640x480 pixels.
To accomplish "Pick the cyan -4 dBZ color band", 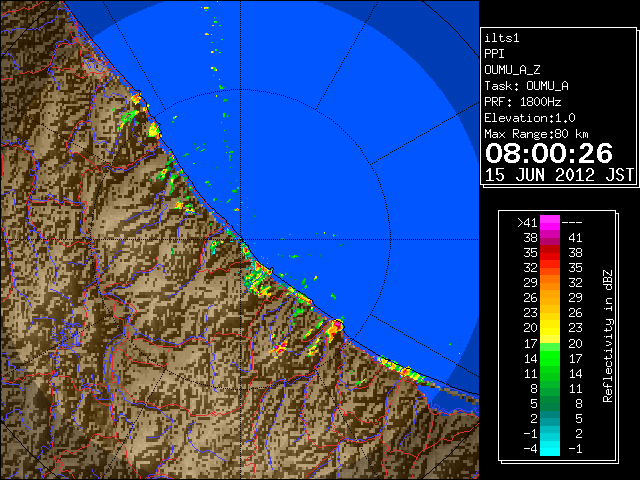I will tap(550, 449).
